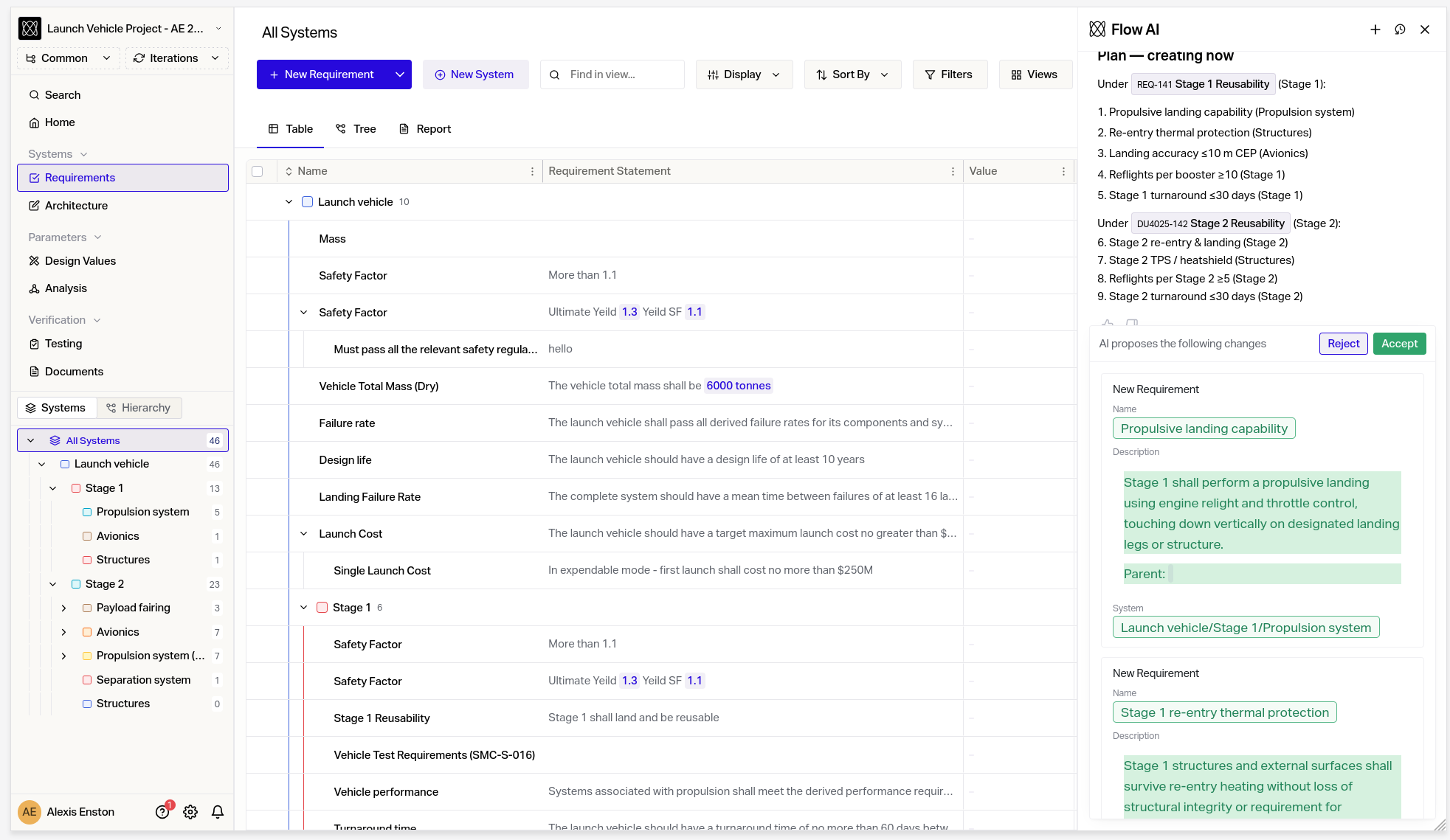The image size is (1450, 840).
Task: Select the Systems toggle in sidebar
Action: [56, 408]
